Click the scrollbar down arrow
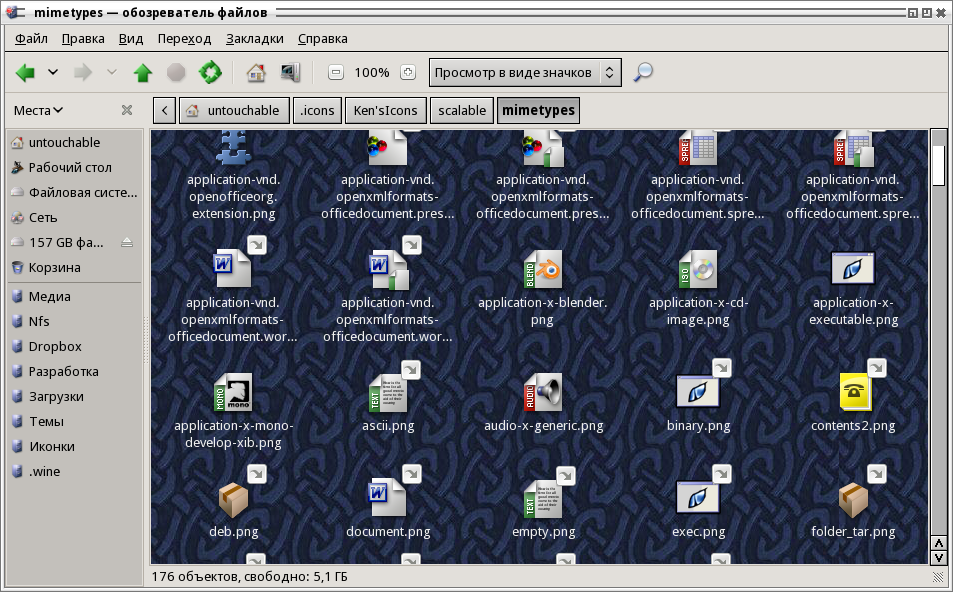 point(938,557)
